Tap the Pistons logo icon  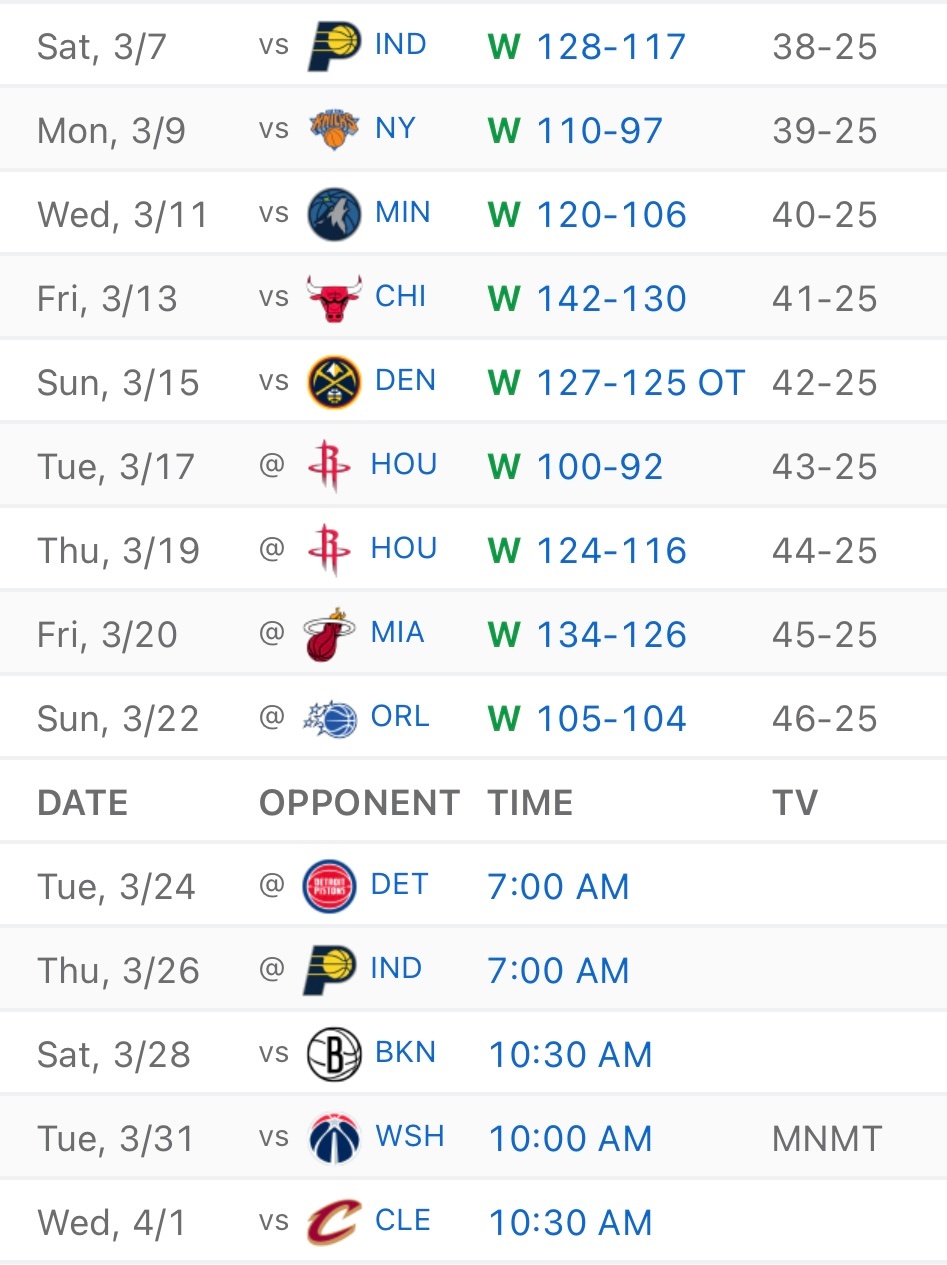point(330,886)
